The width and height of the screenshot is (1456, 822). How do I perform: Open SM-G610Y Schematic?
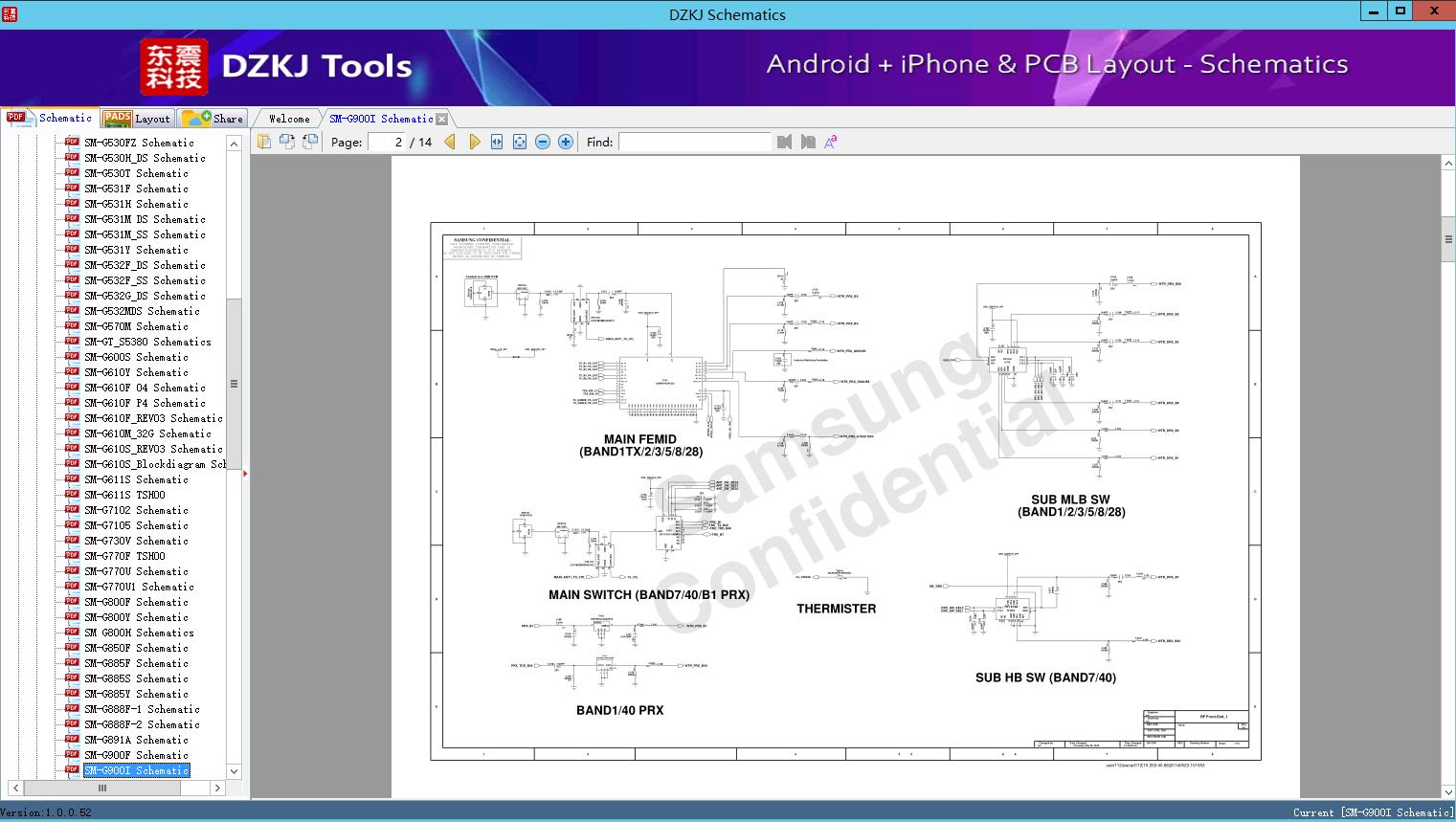tap(136, 372)
